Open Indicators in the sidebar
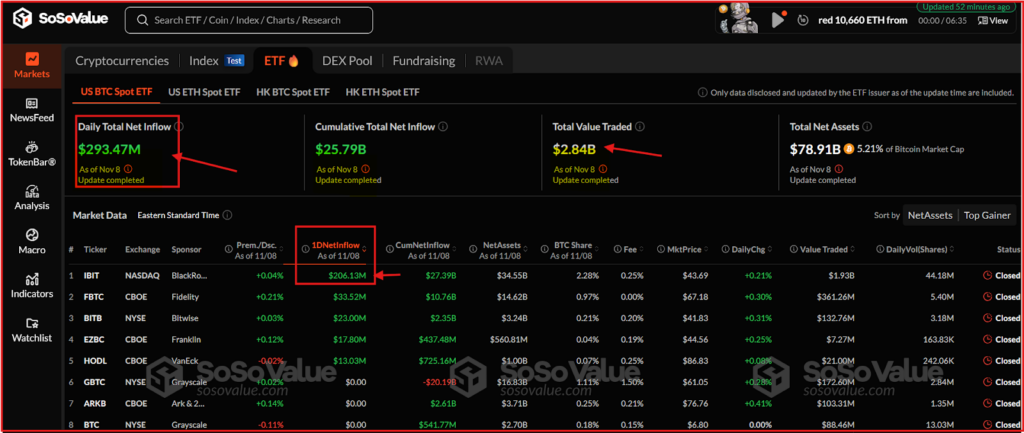 32,286
